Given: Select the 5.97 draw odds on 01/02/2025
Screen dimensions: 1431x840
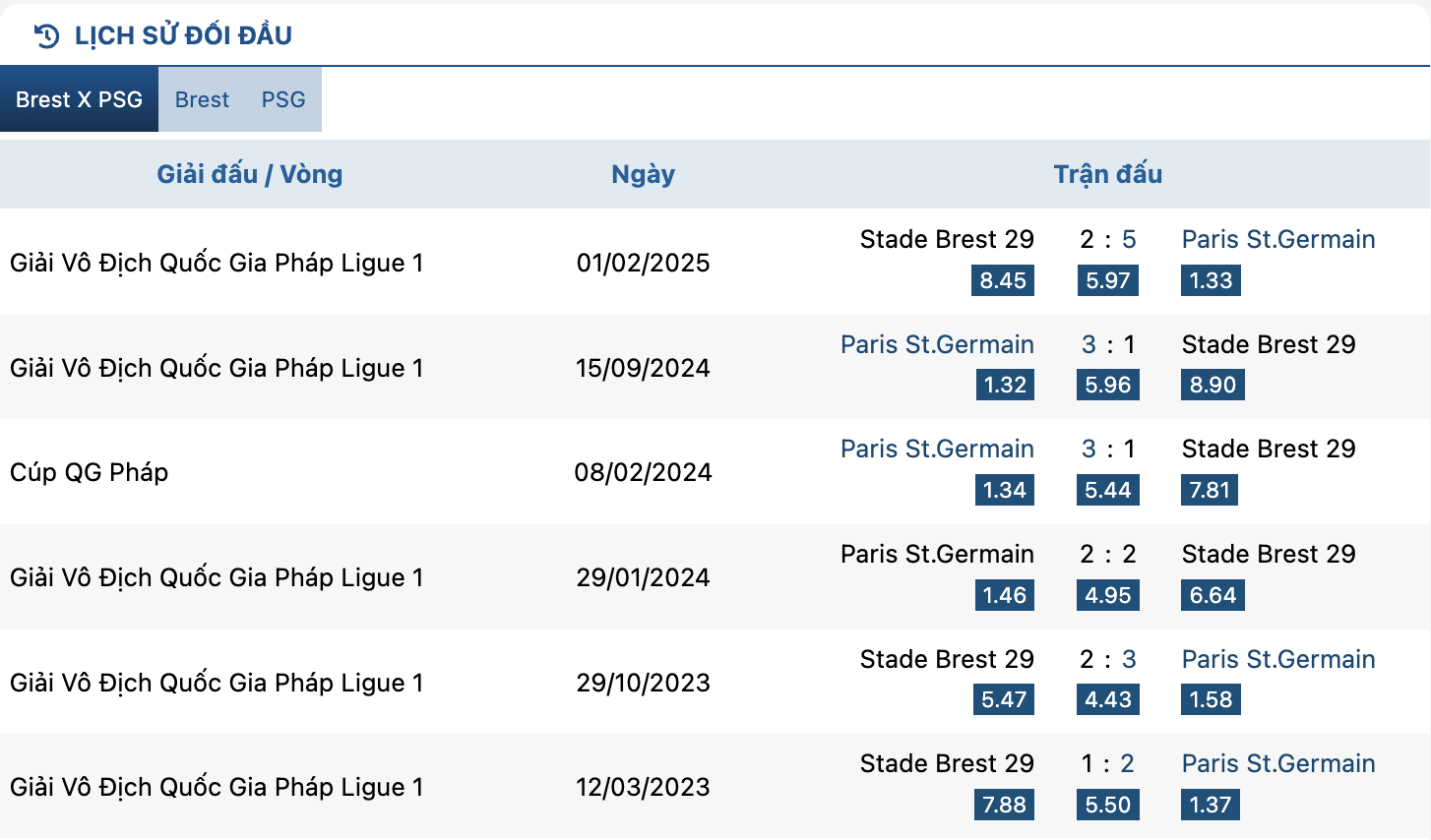Looking at the screenshot, I should (x=1108, y=280).
